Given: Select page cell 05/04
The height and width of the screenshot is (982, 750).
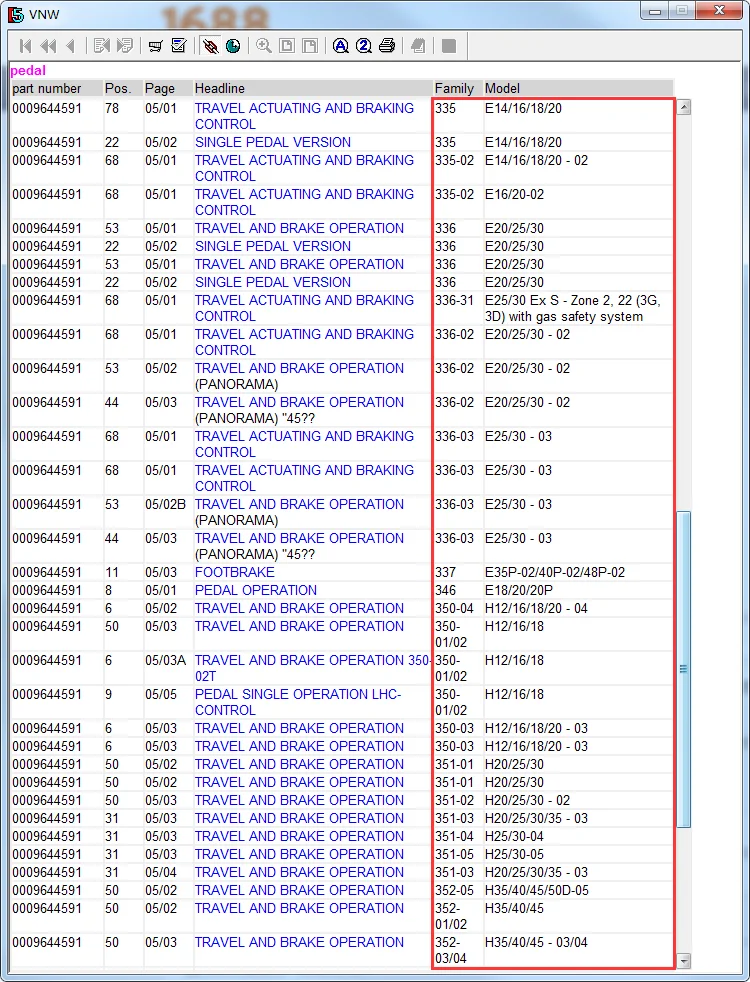Looking at the screenshot, I should point(161,872).
